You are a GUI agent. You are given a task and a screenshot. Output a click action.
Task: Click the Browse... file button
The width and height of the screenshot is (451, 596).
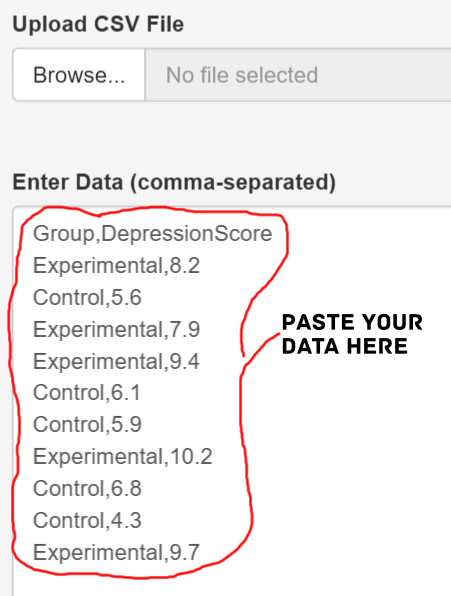79,75
